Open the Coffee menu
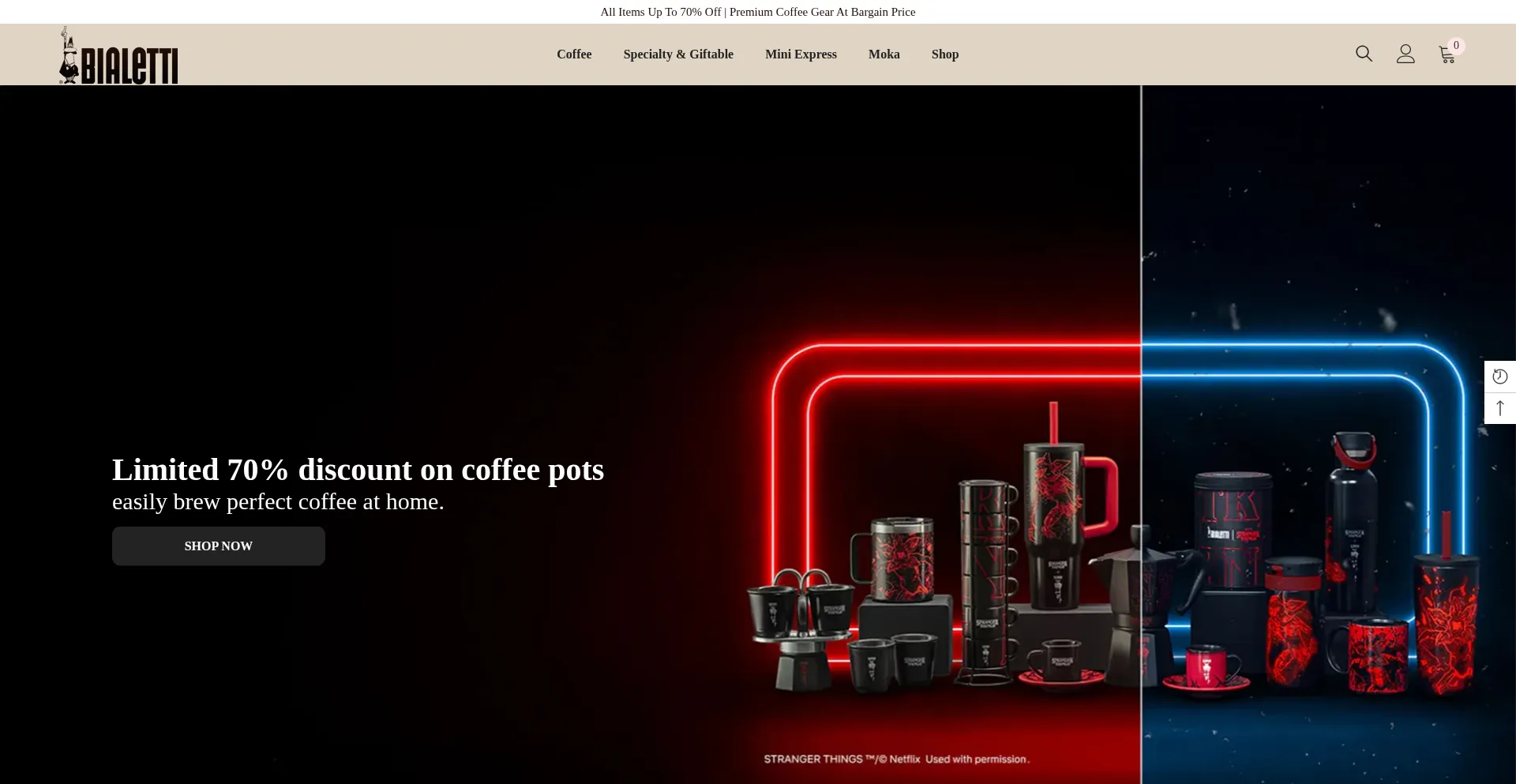Viewport: 1516px width, 784px height. pyautogui.click(x=574, y=54)
